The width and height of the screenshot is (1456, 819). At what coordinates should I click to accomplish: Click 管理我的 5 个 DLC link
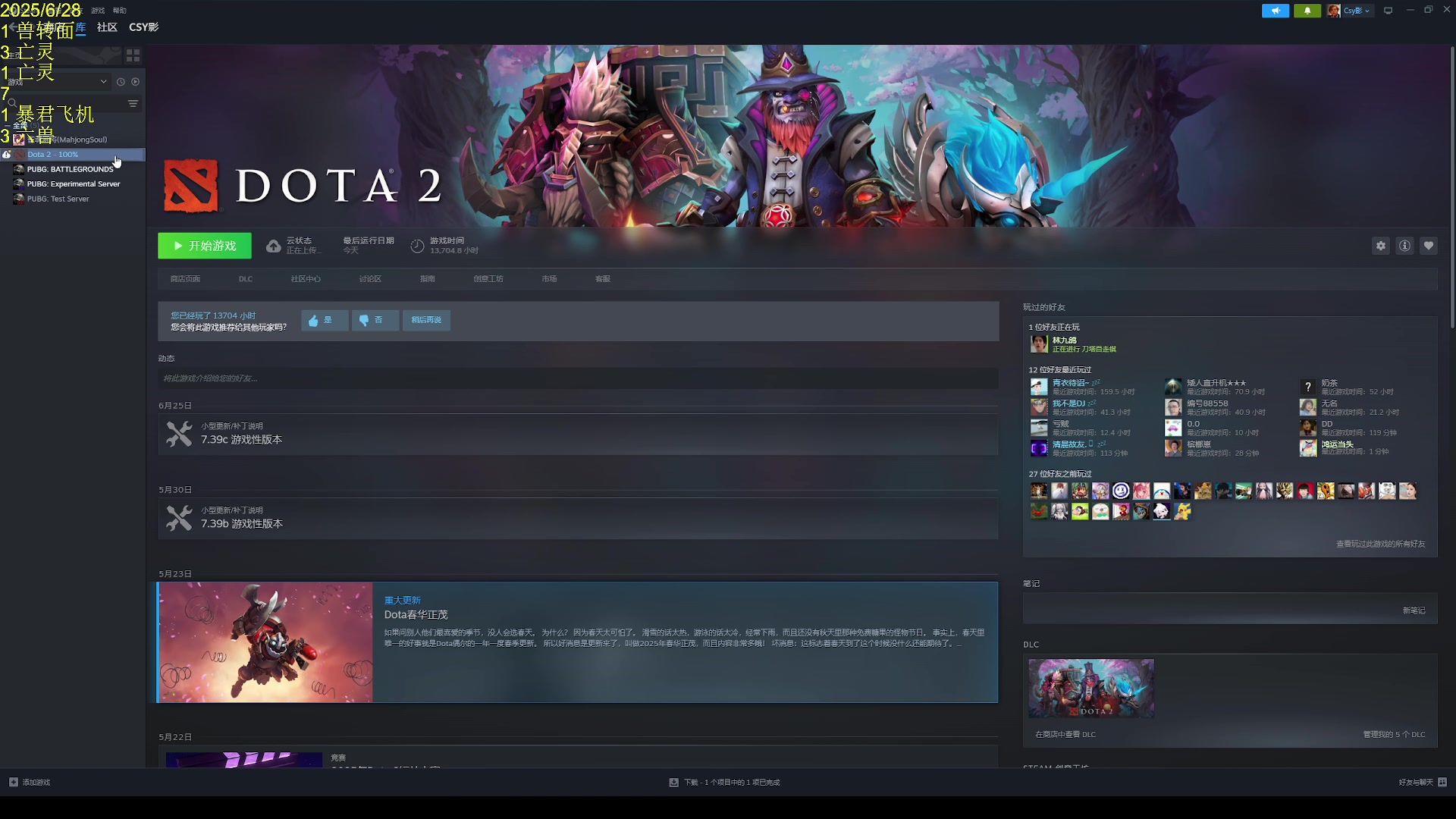1394,735
